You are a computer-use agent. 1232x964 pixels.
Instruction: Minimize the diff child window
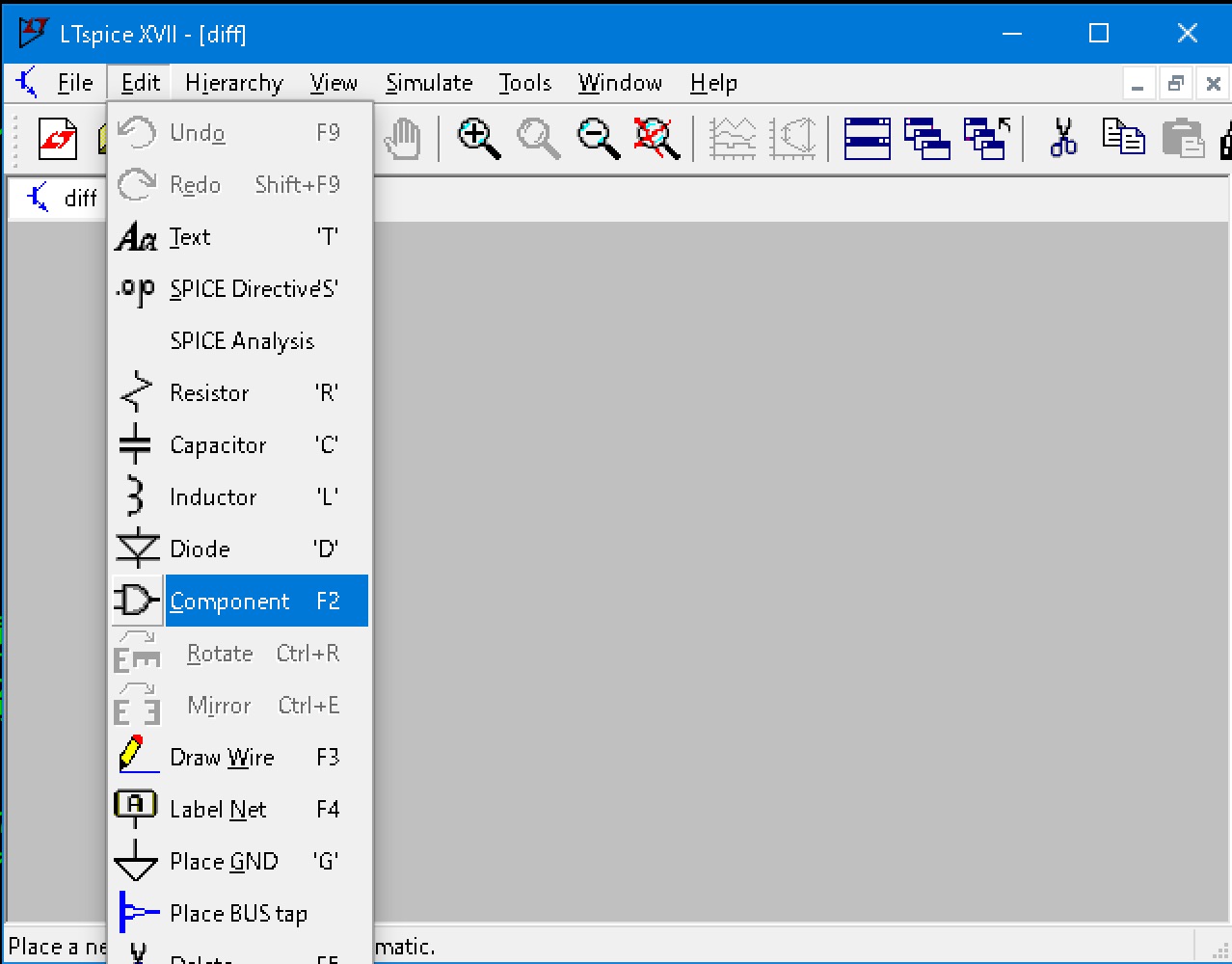[1138, 84]
